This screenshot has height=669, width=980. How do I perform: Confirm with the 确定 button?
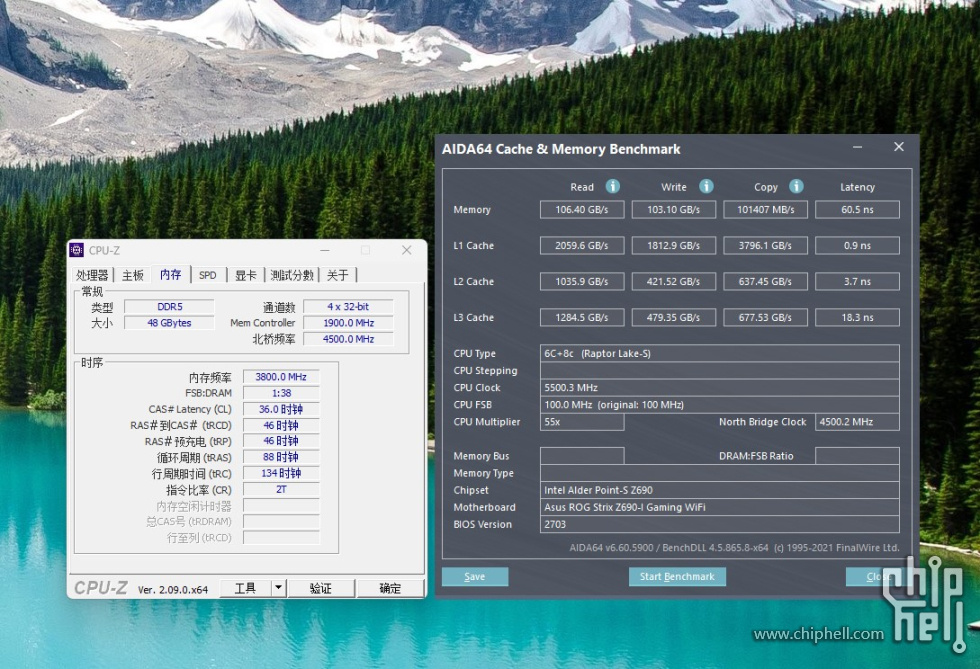tap(390, 588)
